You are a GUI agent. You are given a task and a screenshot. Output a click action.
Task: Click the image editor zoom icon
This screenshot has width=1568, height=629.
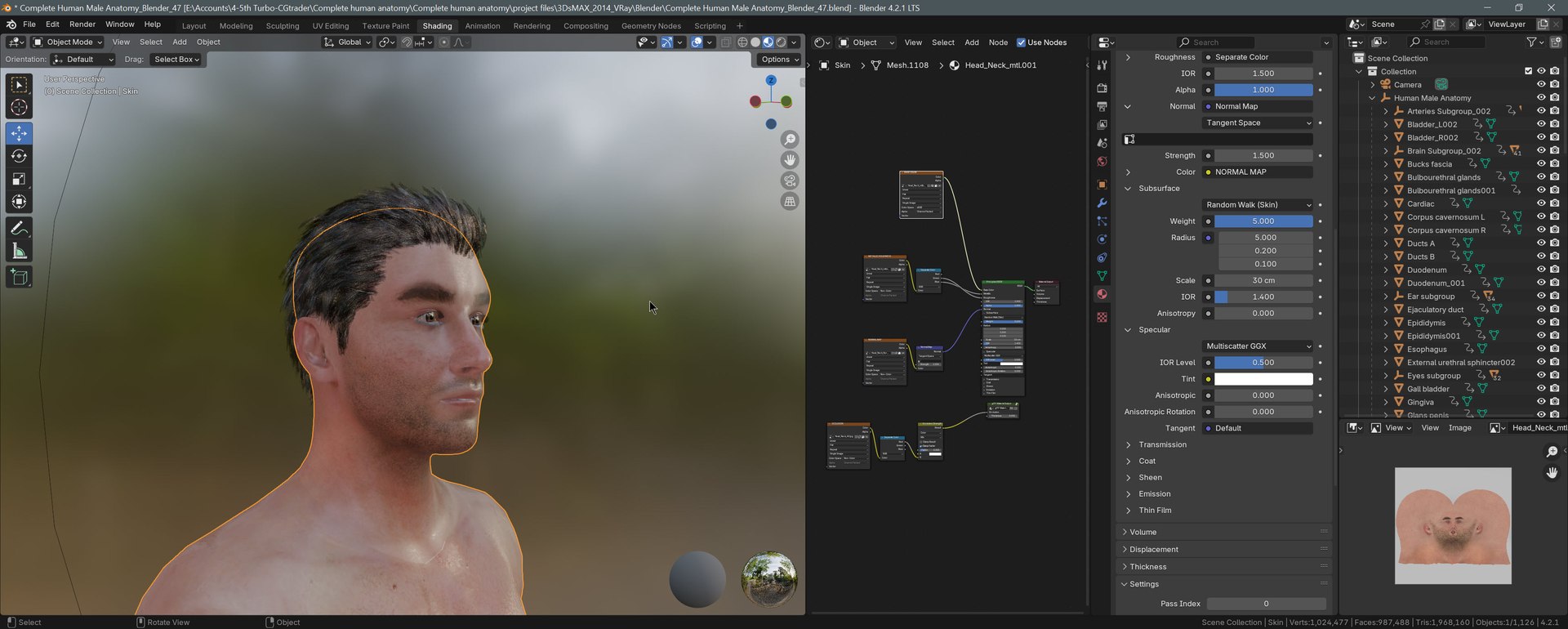1552,452
